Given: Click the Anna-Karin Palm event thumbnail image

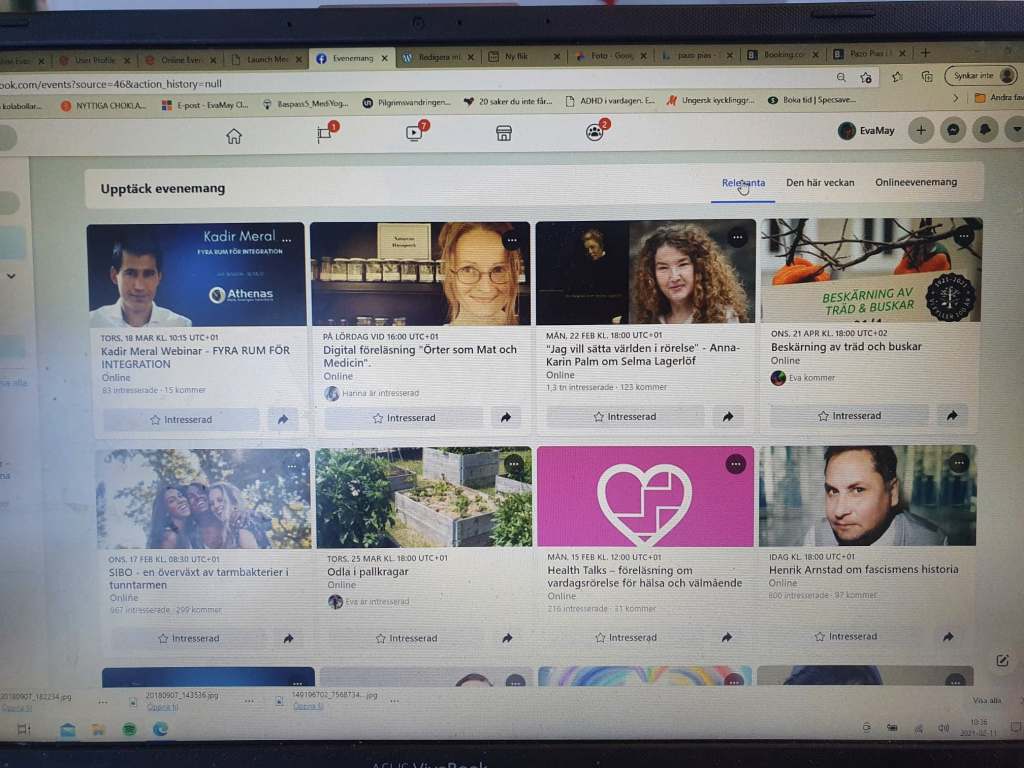Looking at the screenshot, I should [x=645, y=272].
